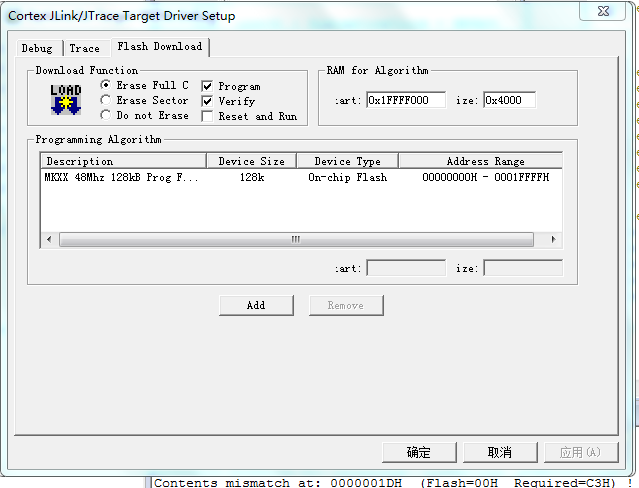The width and height of the screenshot is (639, 488).
Task: Click the Device Size column header
Action: (251, 161)
